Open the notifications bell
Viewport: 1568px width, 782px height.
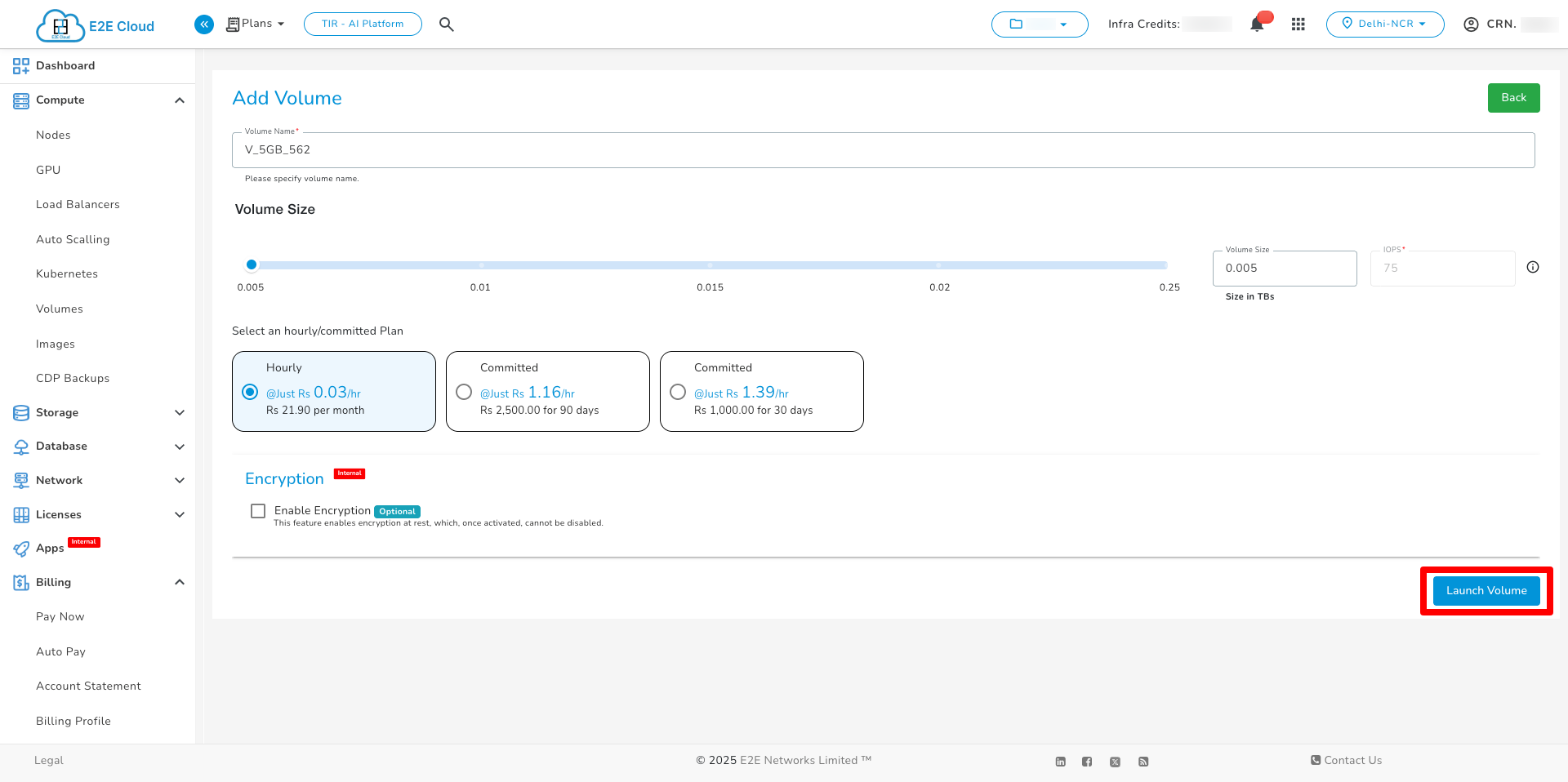(x=1257, y=24)
